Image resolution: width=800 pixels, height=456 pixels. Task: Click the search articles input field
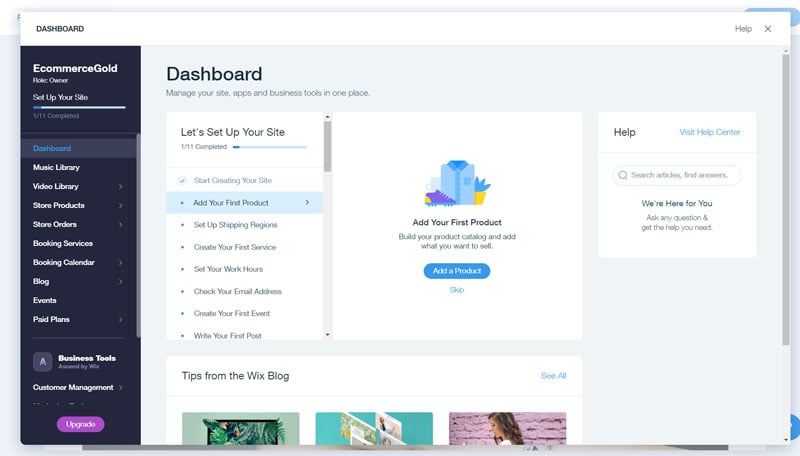tap(677, 175)
